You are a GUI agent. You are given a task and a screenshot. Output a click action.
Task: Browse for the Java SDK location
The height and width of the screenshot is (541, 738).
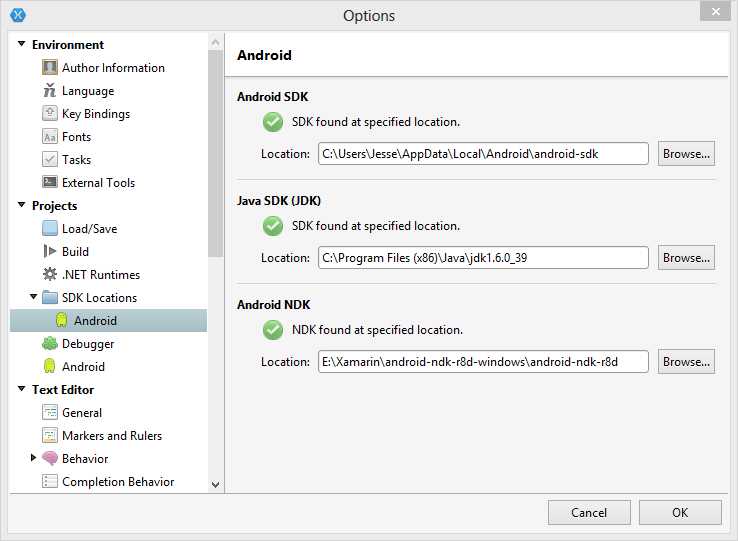pyautogui.click(x=686, y=258)
